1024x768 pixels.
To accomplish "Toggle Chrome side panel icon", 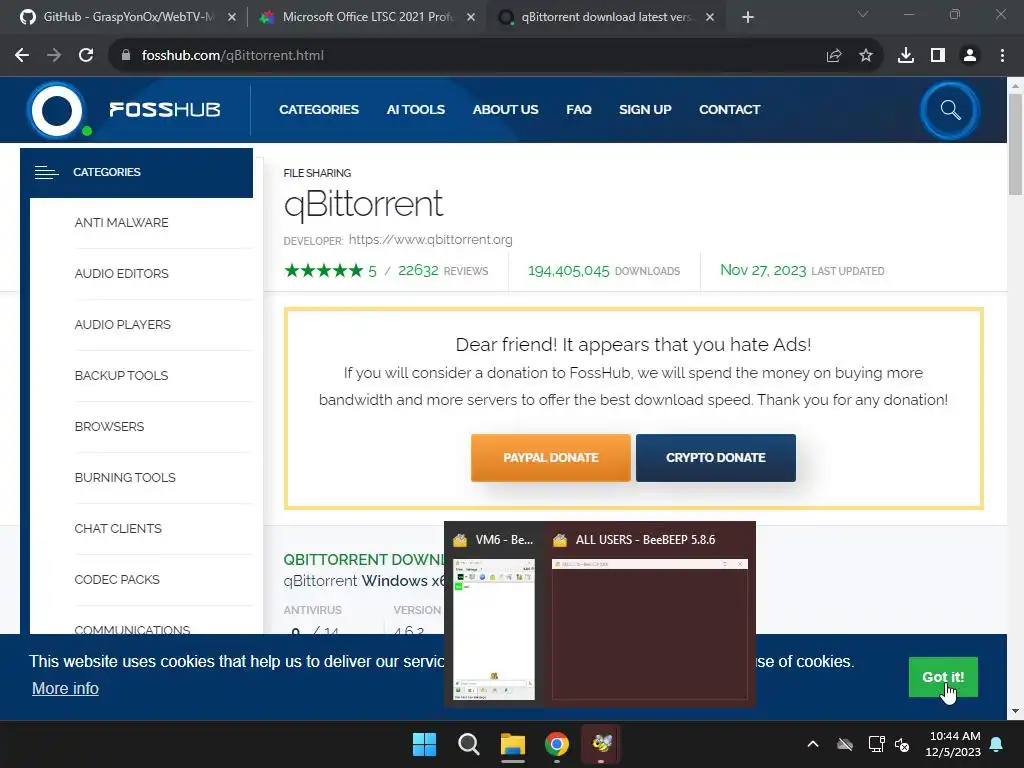I will [938, 56].
